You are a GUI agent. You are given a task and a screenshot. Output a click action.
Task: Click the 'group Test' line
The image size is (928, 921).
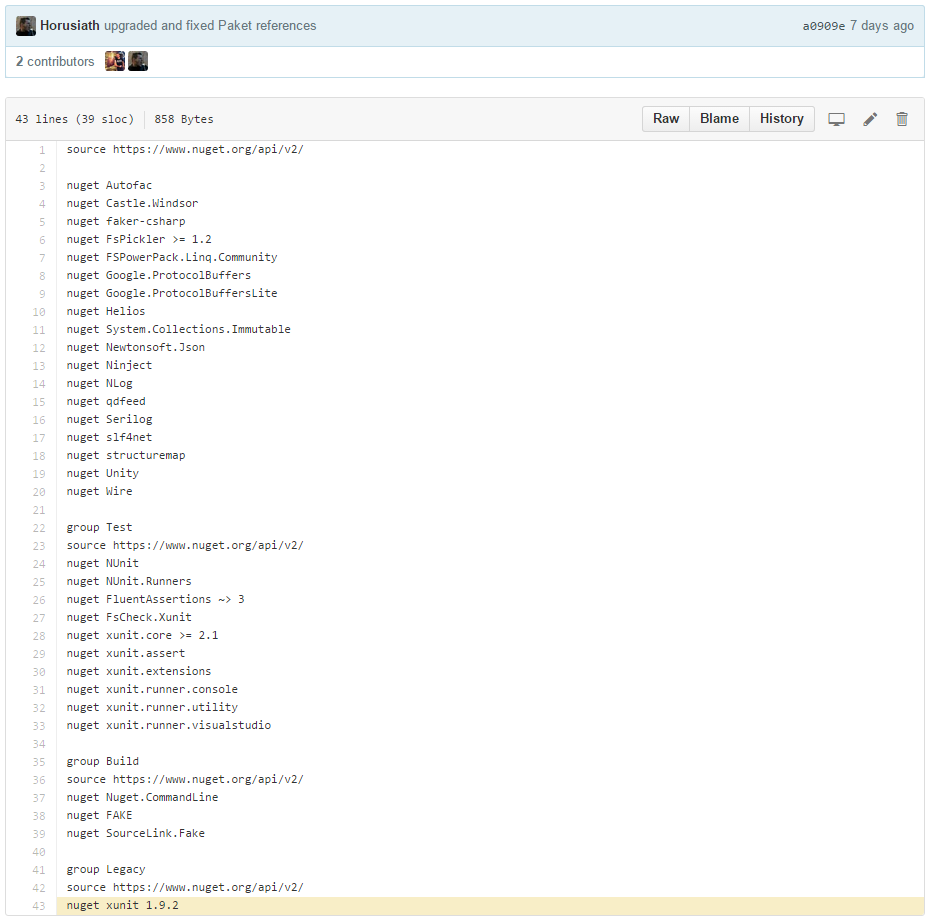pos(99,527)
